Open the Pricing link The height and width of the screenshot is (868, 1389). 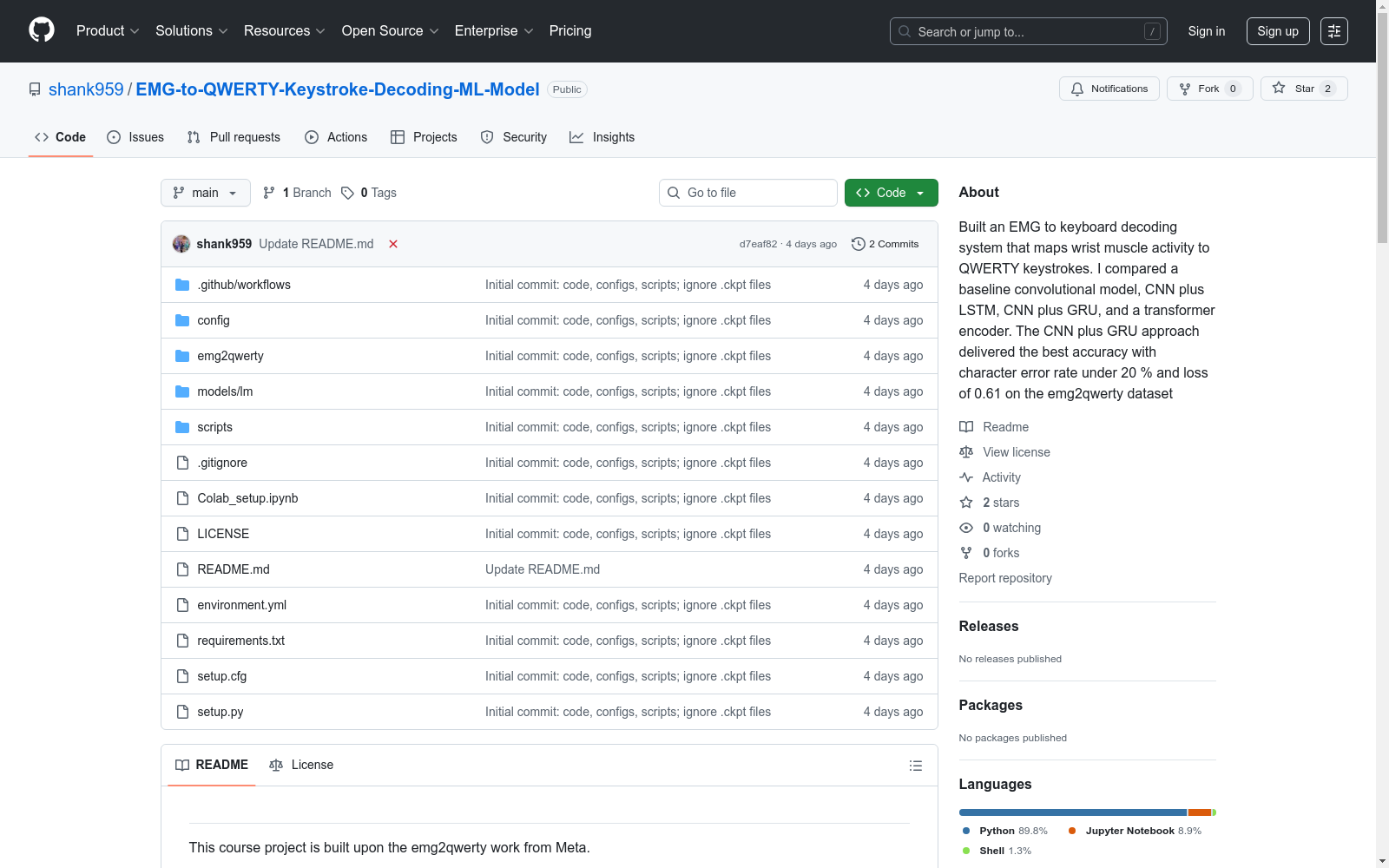click(x=570, y=31)
